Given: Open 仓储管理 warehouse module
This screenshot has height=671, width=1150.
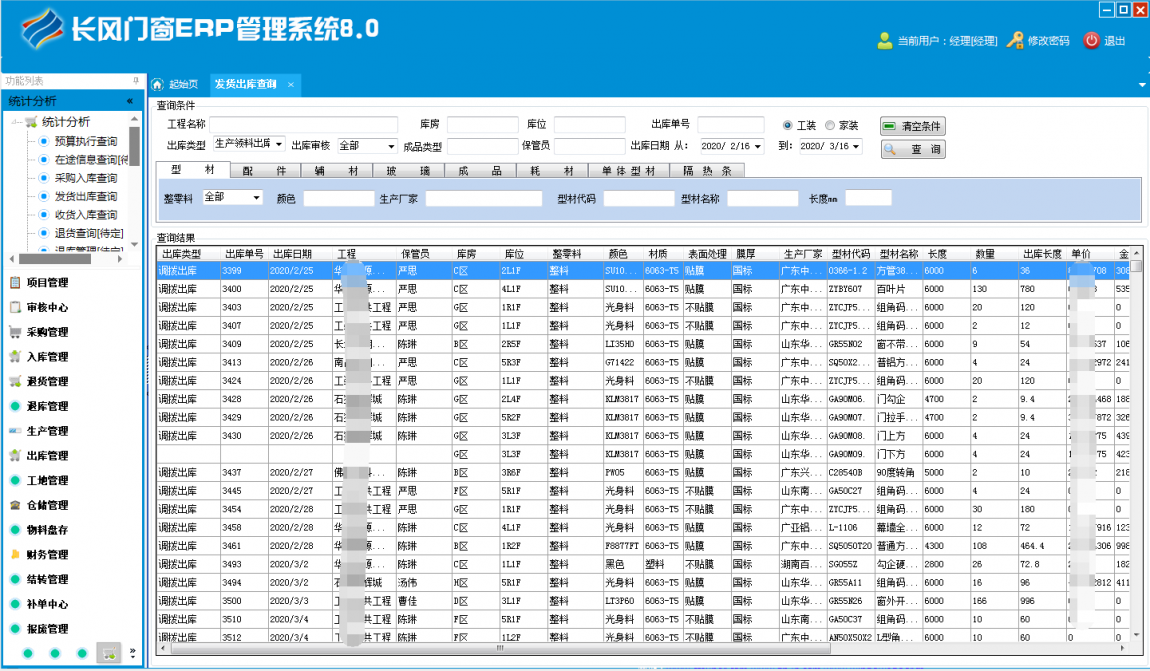Looking at the screenshot, I should point(46,505).
